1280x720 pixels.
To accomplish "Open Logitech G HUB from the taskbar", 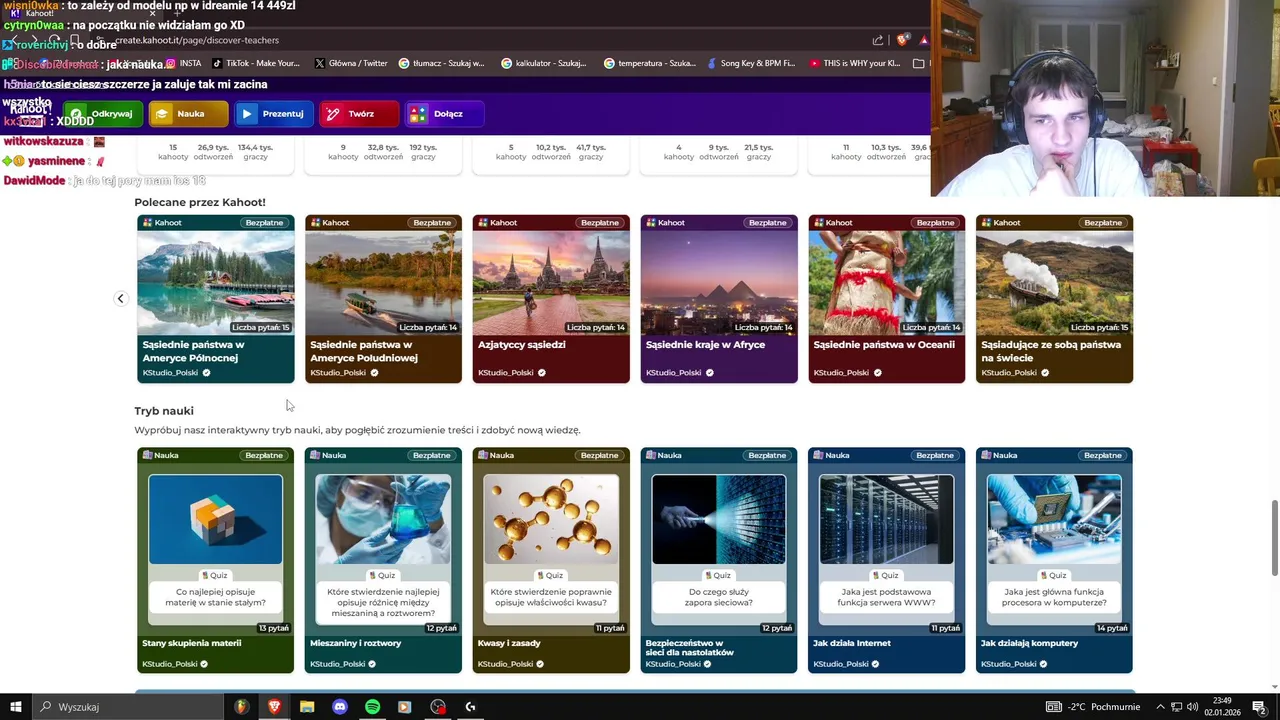I will tap(470, 707).
